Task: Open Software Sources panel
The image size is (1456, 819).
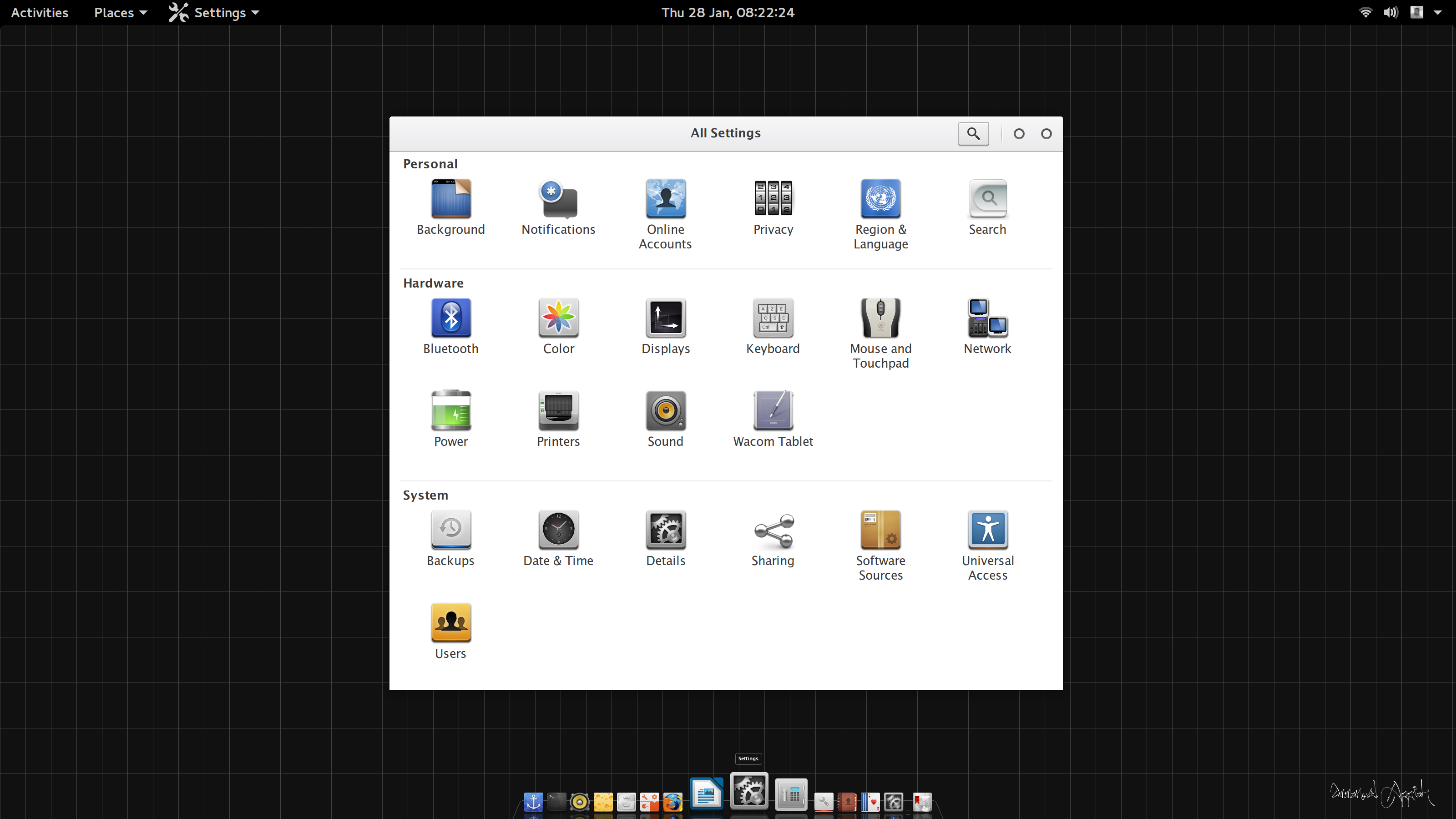Action: (x=880, y=546)
